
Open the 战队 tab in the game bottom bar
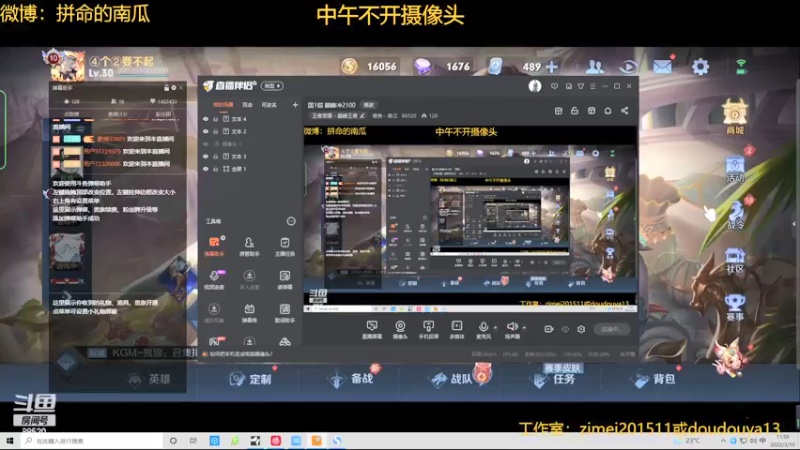[452, 379]
